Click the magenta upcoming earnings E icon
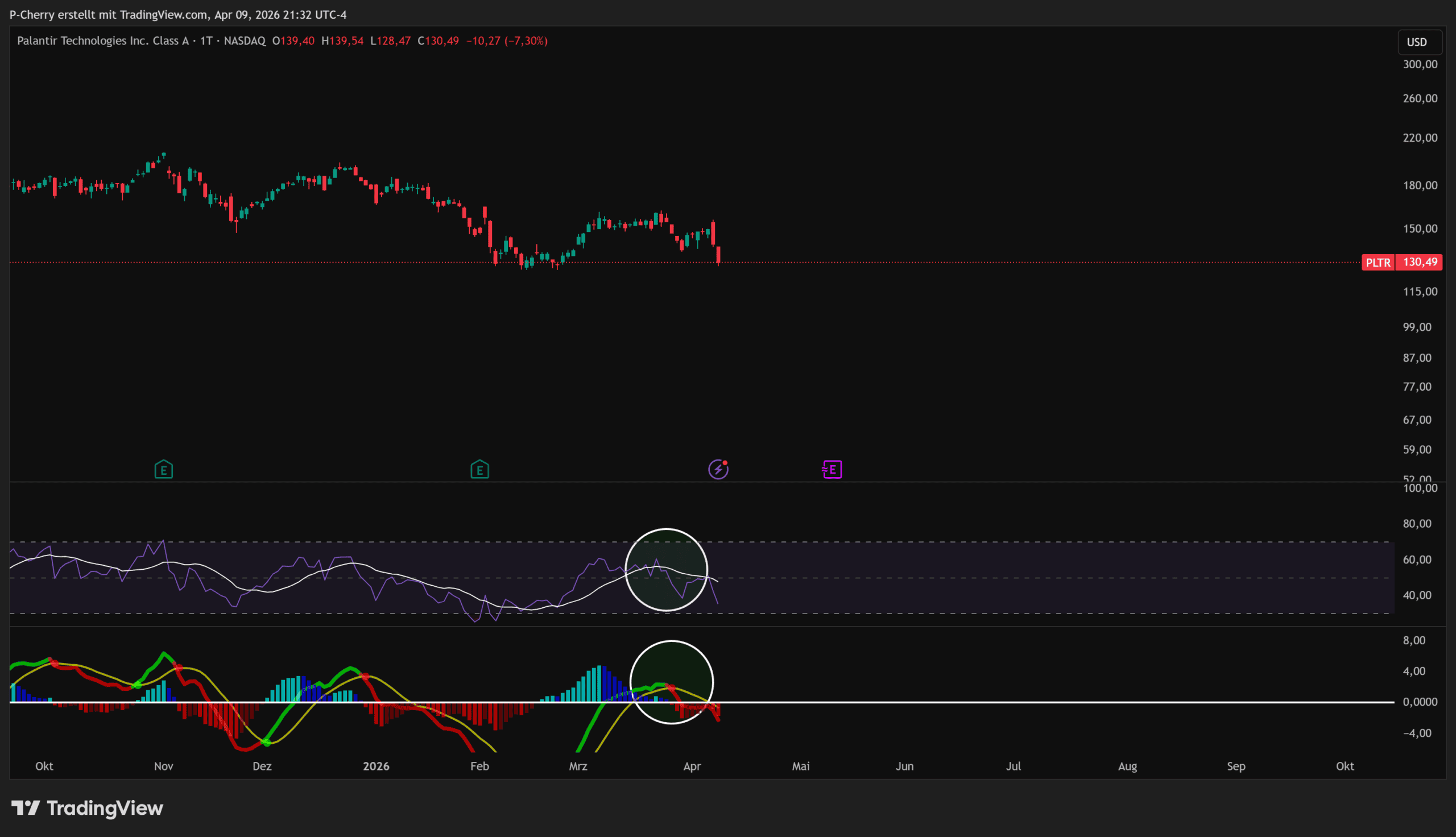The height and width of the screenshot is (837, 1456). tap(832, 470)
